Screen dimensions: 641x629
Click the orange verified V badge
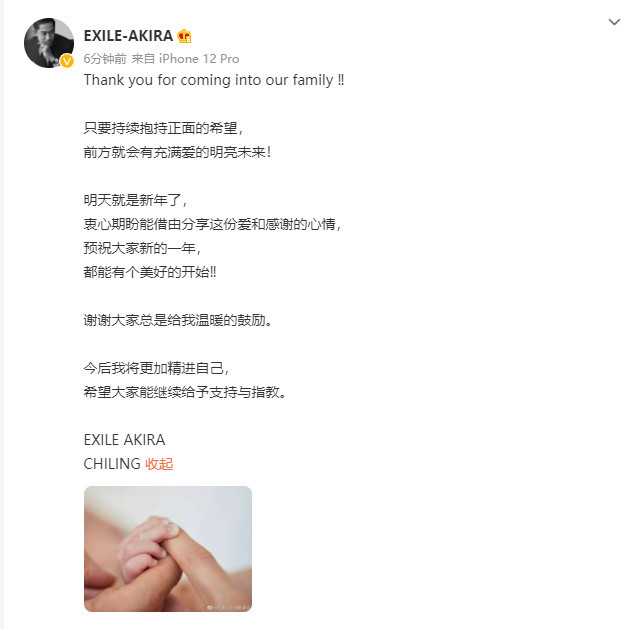click(x=67, y=61)
